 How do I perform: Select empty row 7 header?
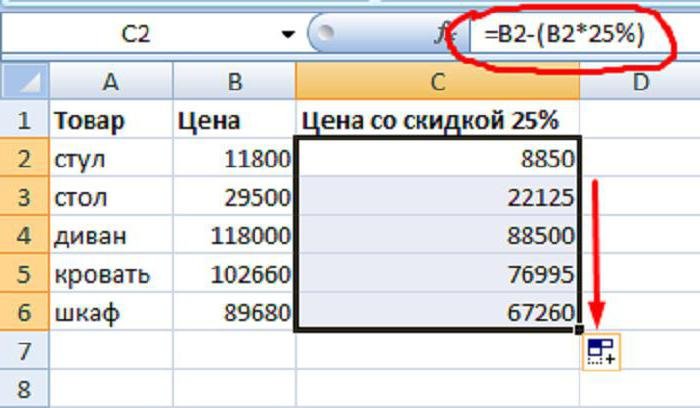tap(25, 351)
